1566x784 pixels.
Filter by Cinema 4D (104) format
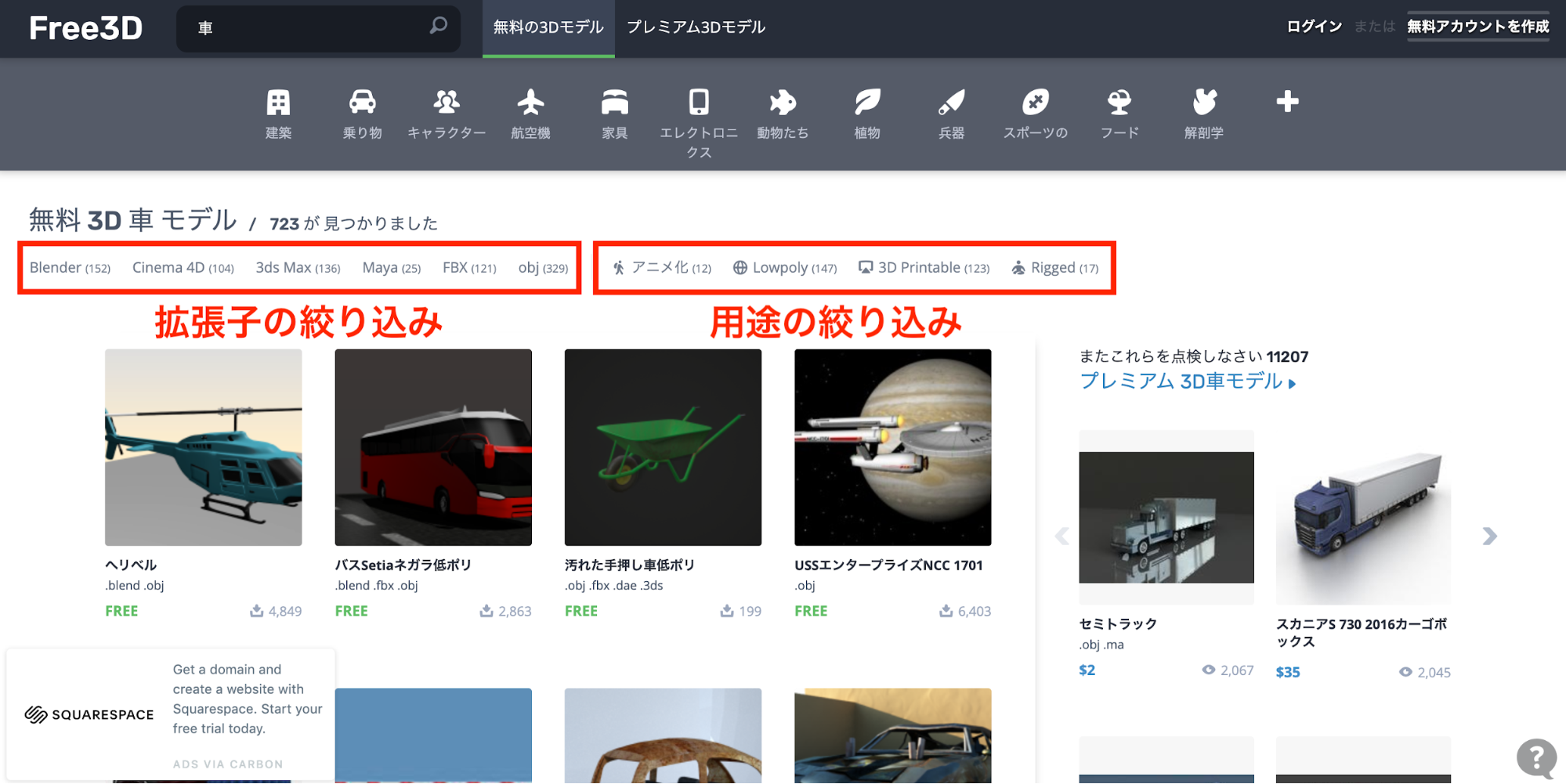[183, 268]
